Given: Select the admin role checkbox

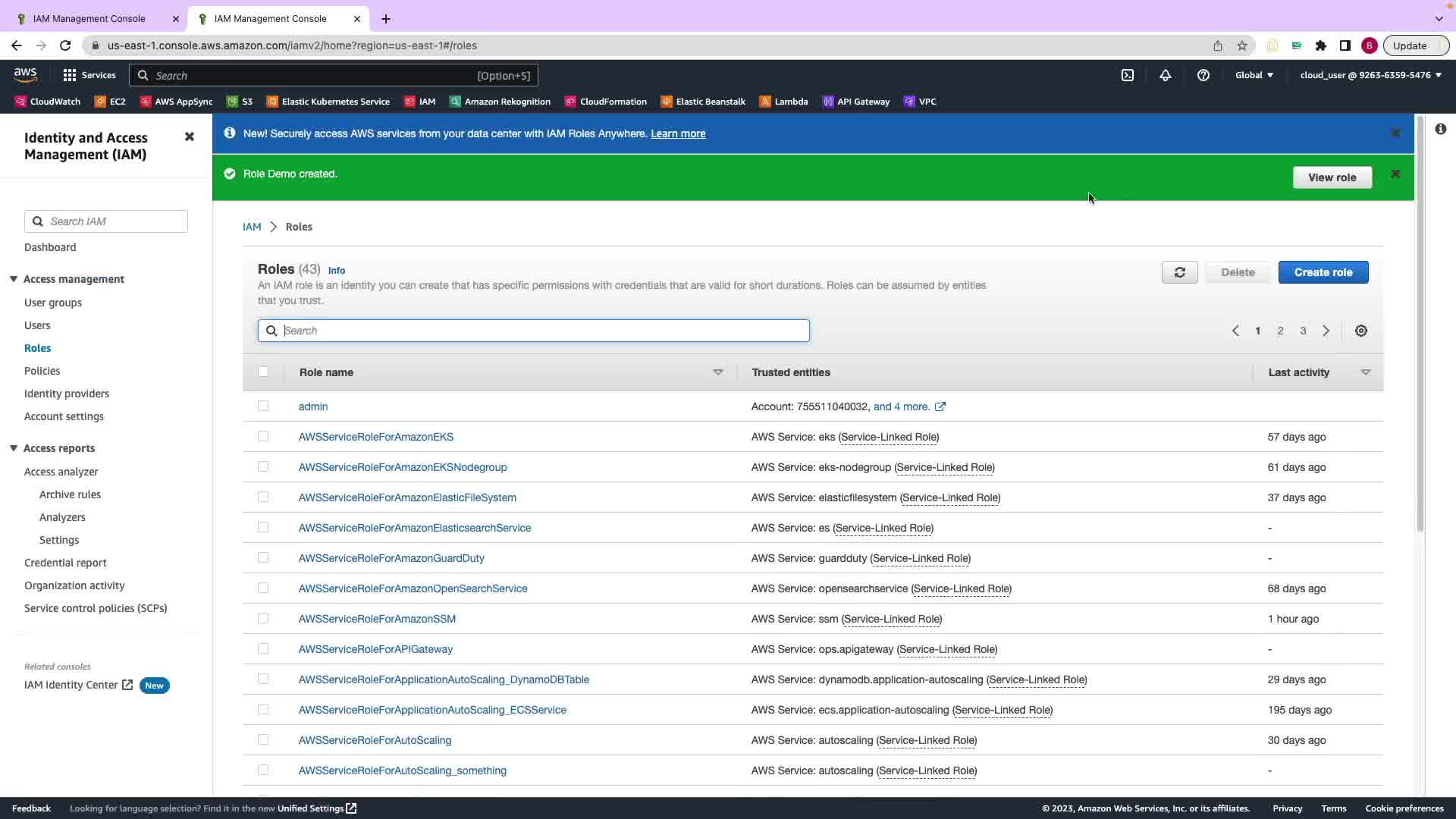Looking at the screenshot, I should point(263,406).
